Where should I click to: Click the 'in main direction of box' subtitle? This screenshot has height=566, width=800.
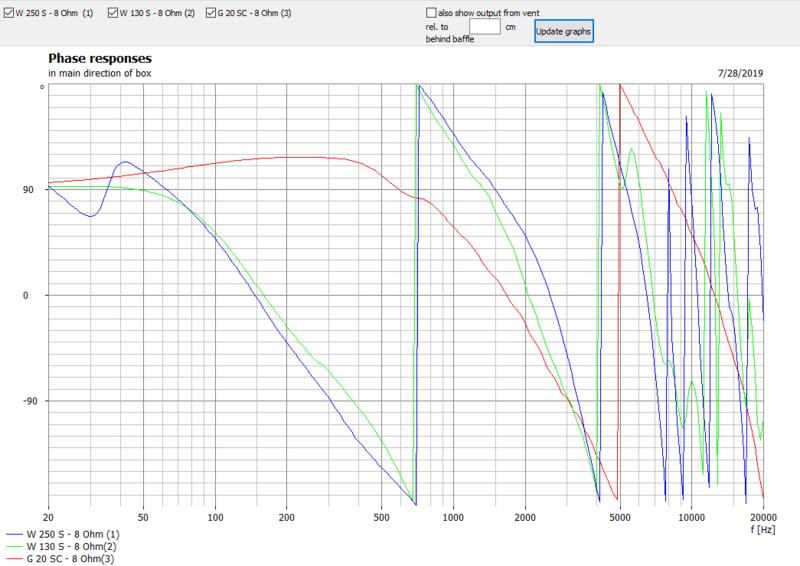(x=99, y=74)
